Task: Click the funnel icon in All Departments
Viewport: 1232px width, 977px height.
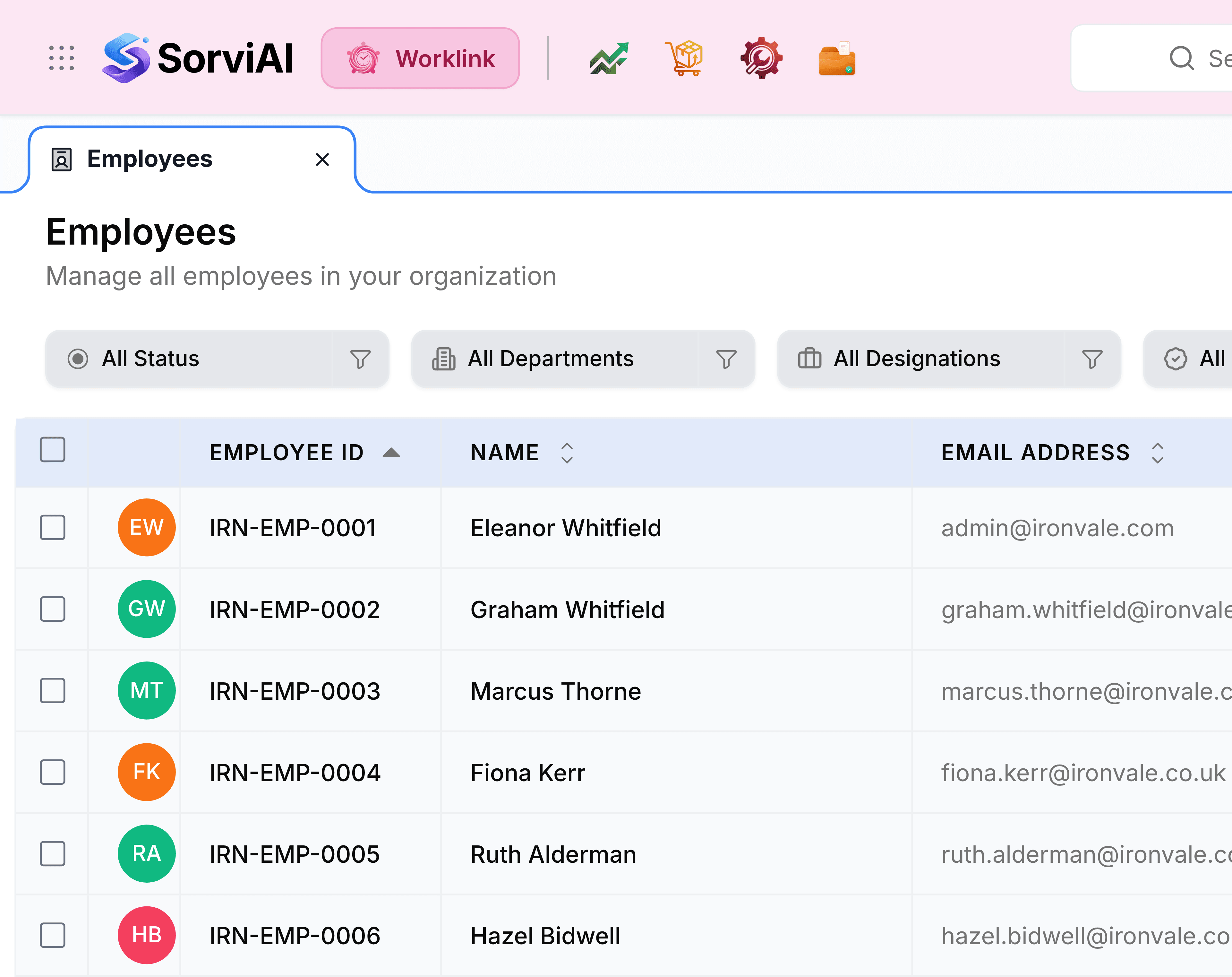Action: point(726,359)
